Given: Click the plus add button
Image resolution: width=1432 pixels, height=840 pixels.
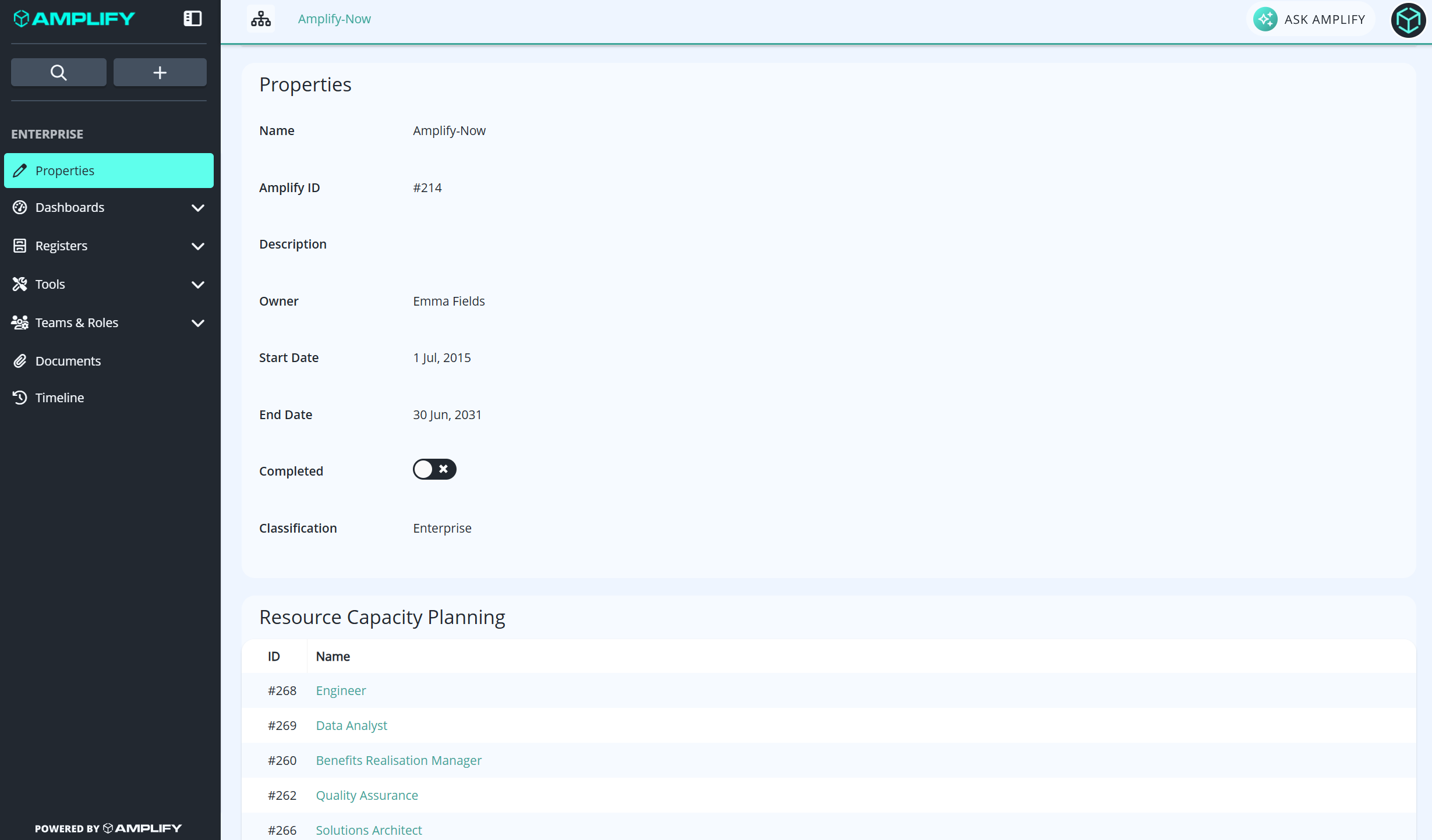Looking at the screenshot, I should point(160,72).
